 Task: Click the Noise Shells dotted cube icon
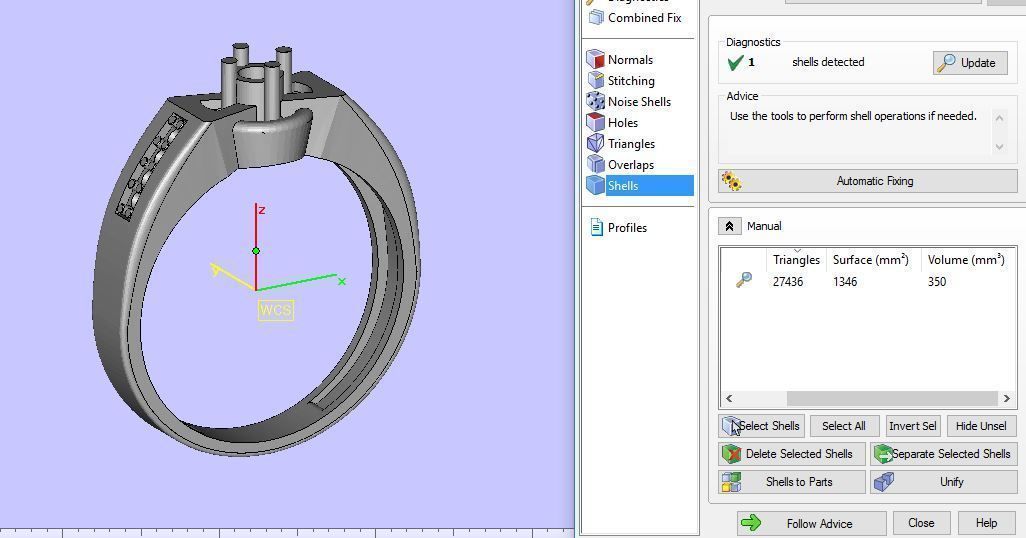tap(595, 101)
